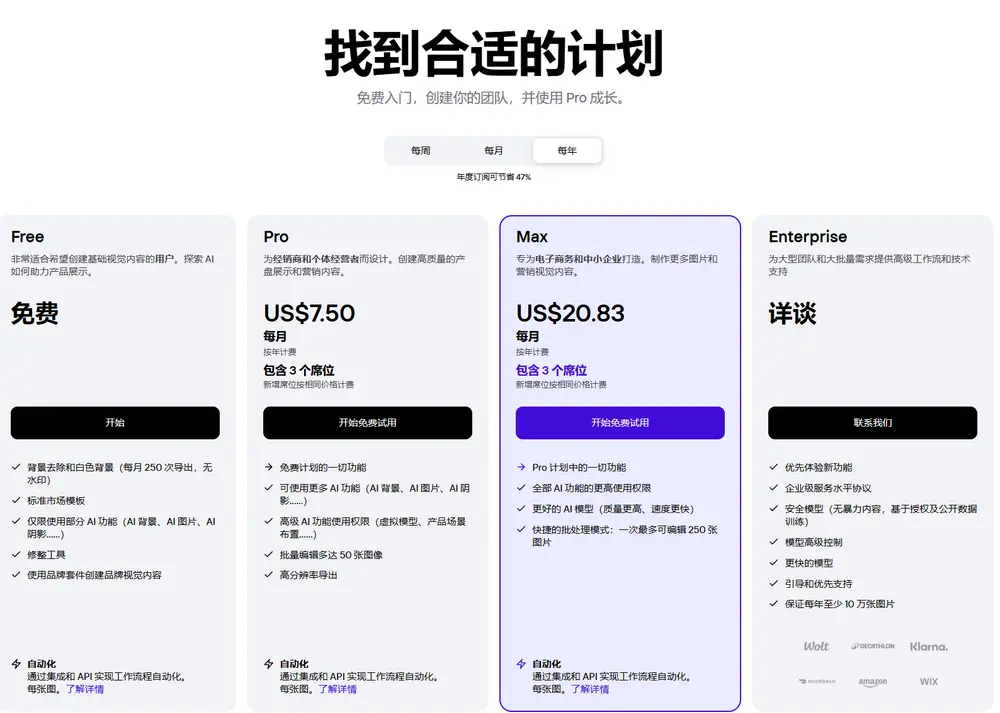Click 联系我们 on the Enterprise plan

click(x=872, y=423)
